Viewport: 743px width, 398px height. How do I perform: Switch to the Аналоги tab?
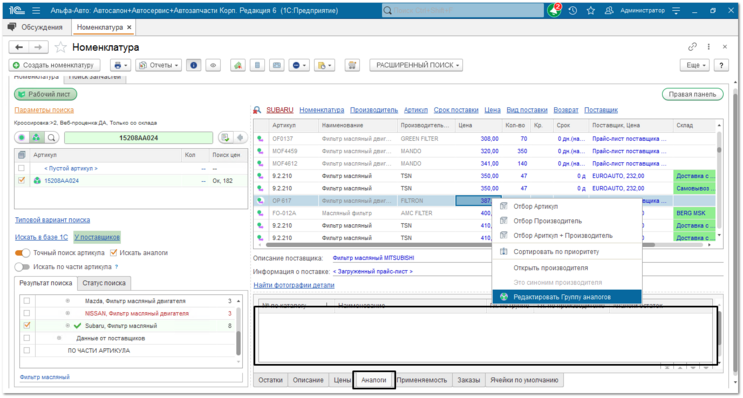coord(374,380)
